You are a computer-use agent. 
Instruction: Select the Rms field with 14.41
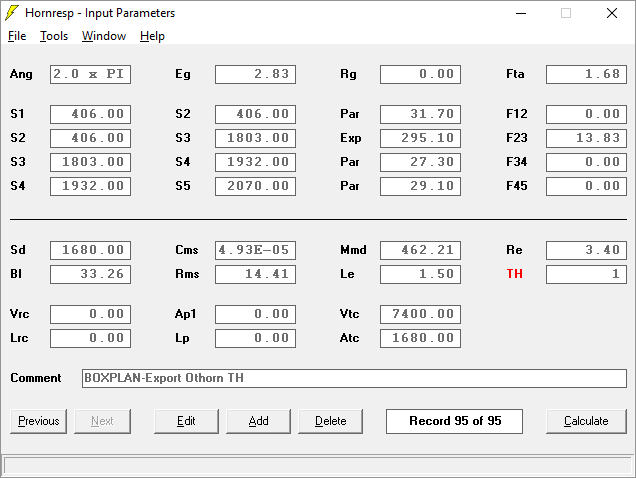point(256,274)
